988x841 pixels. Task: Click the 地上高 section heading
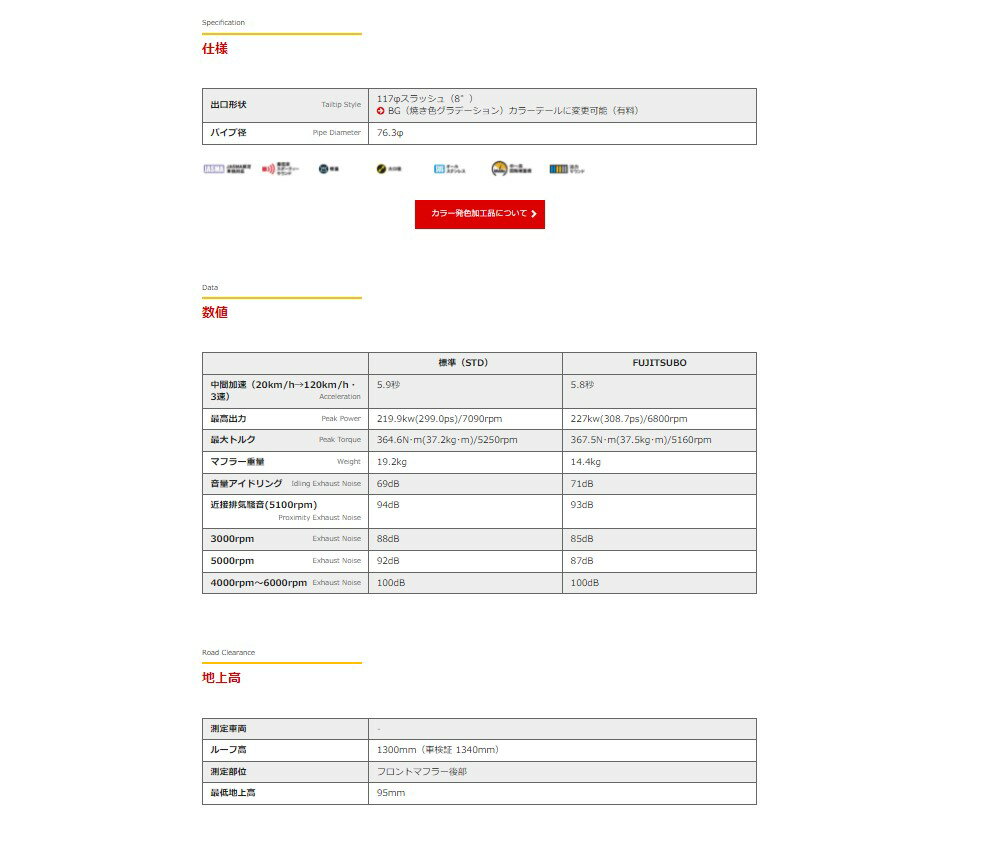click(221, 678)
